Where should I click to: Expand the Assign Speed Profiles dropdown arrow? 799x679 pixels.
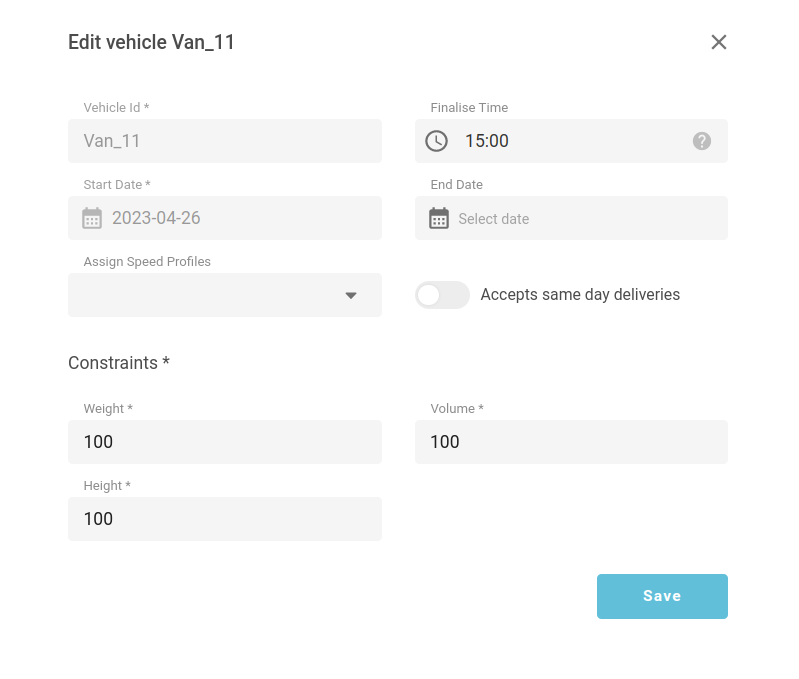351,295
